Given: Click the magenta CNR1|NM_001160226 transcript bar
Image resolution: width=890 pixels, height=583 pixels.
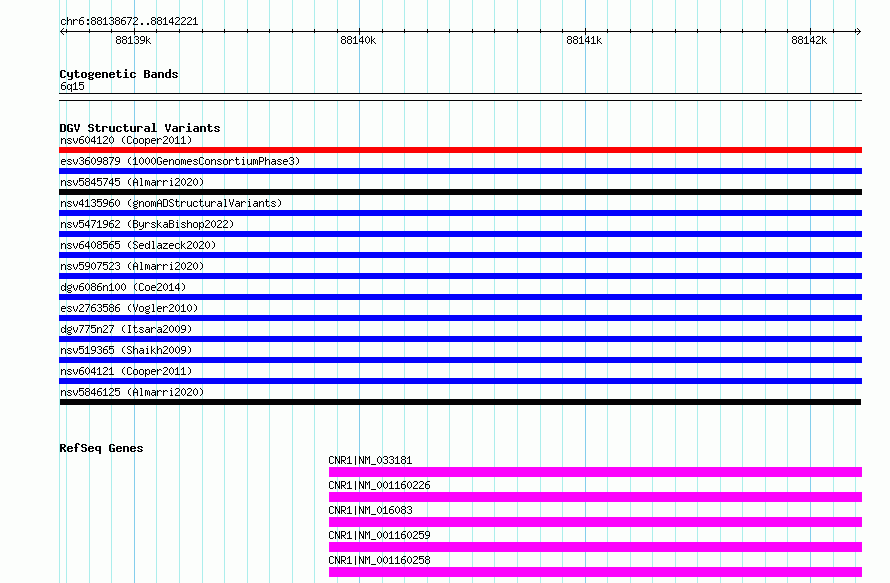Looking at the screenshot, I should tap(595, 497).
